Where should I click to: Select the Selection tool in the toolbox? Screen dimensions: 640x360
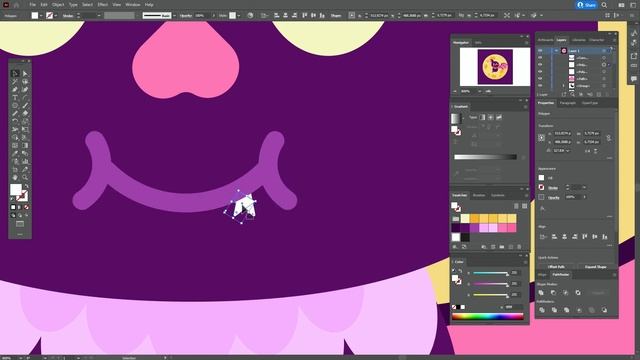click(x=15, y=73)
